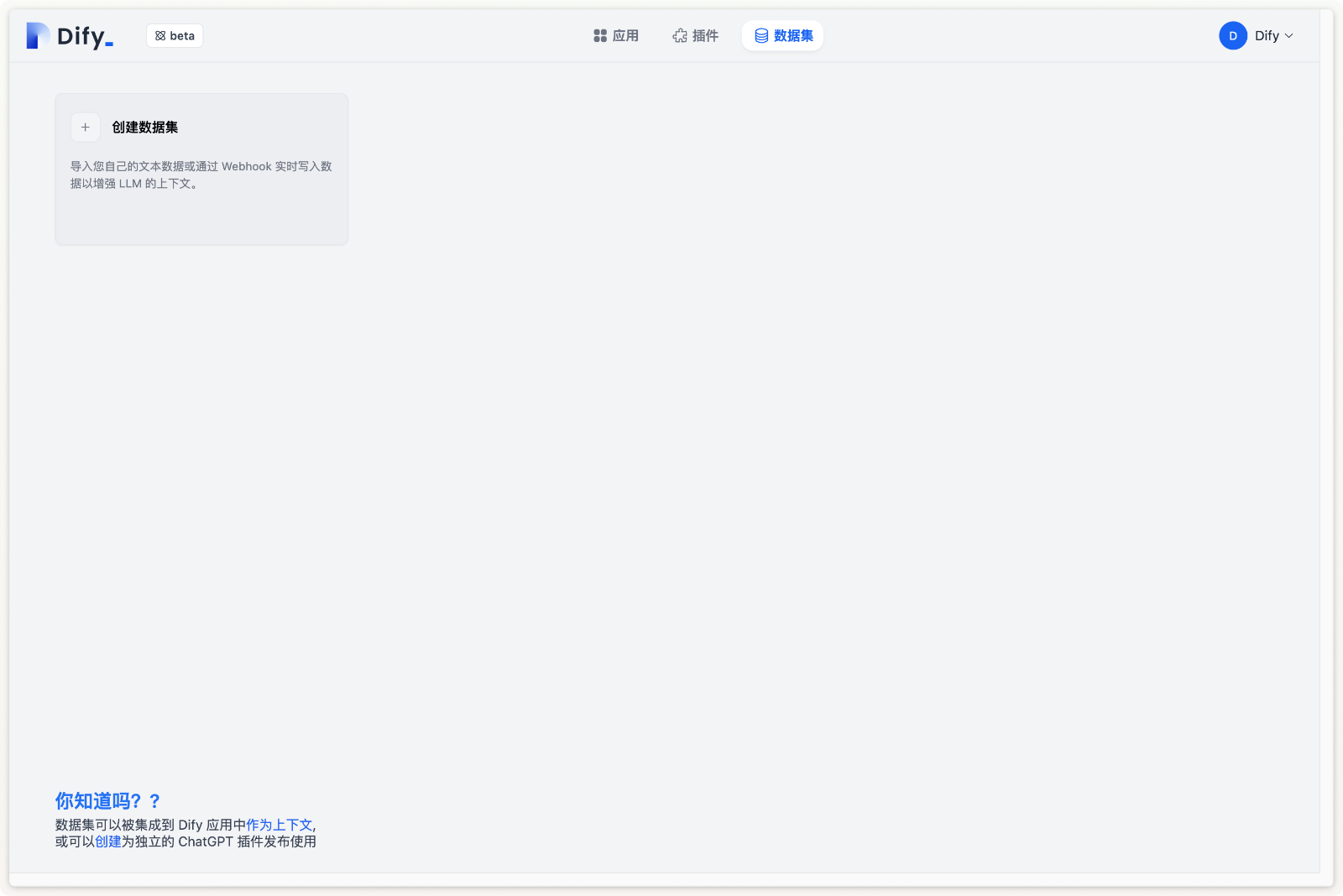Click the Webhook description text in card
The image size is (1343, 896).
click(x=201, y=175)
